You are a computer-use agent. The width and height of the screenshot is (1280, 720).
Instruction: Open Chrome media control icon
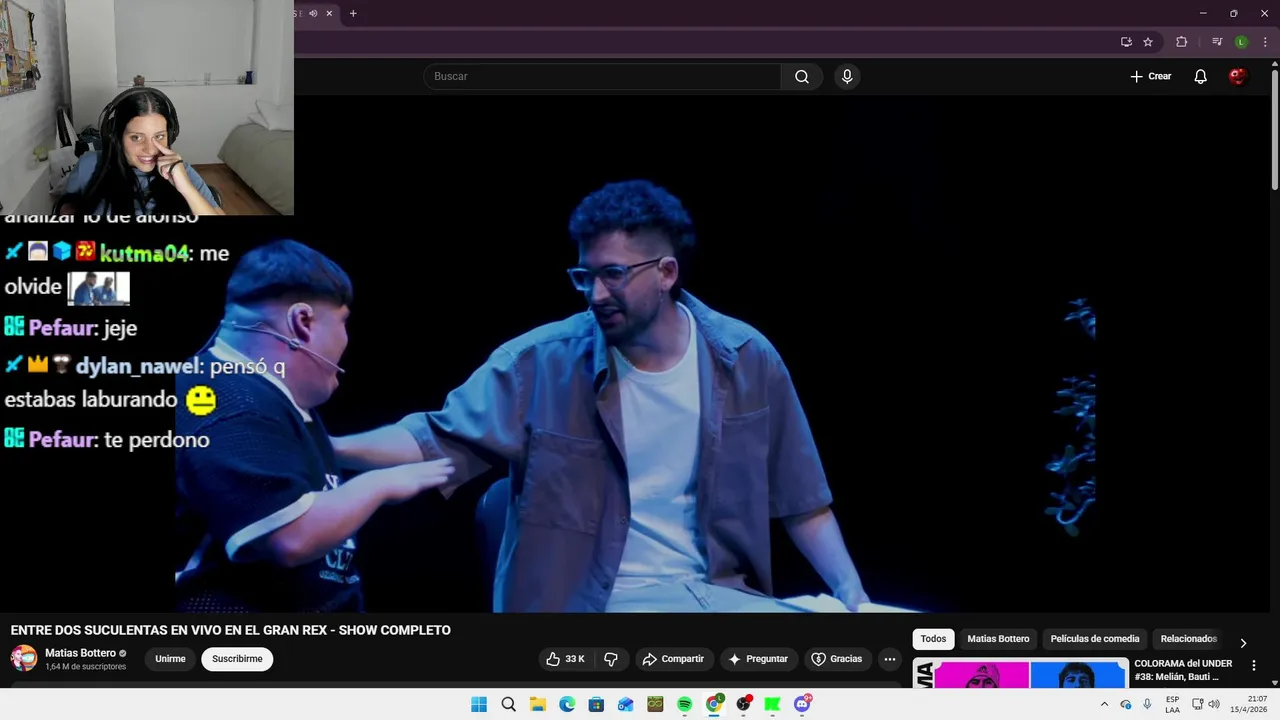(x=1217, y=42)
